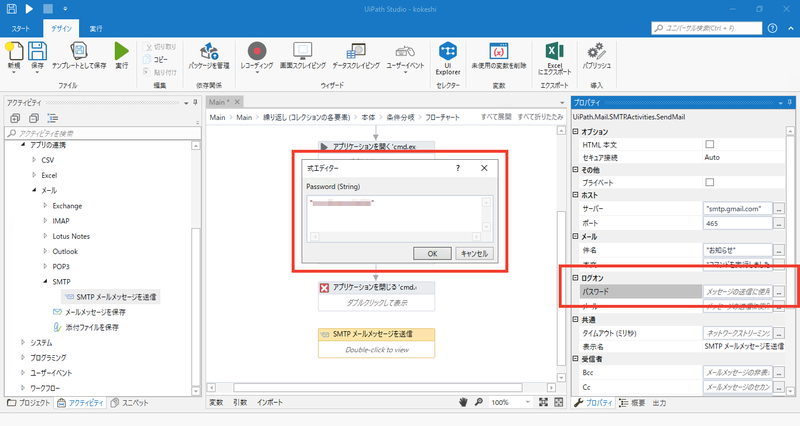Click the universal search box
The image size is (800, 426).
tap(707, 28)
